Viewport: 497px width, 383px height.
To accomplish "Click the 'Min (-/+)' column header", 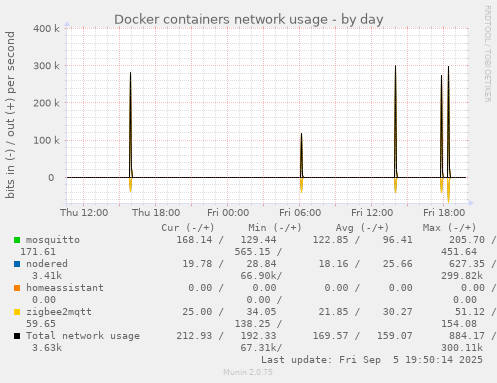I will (275, 228).
